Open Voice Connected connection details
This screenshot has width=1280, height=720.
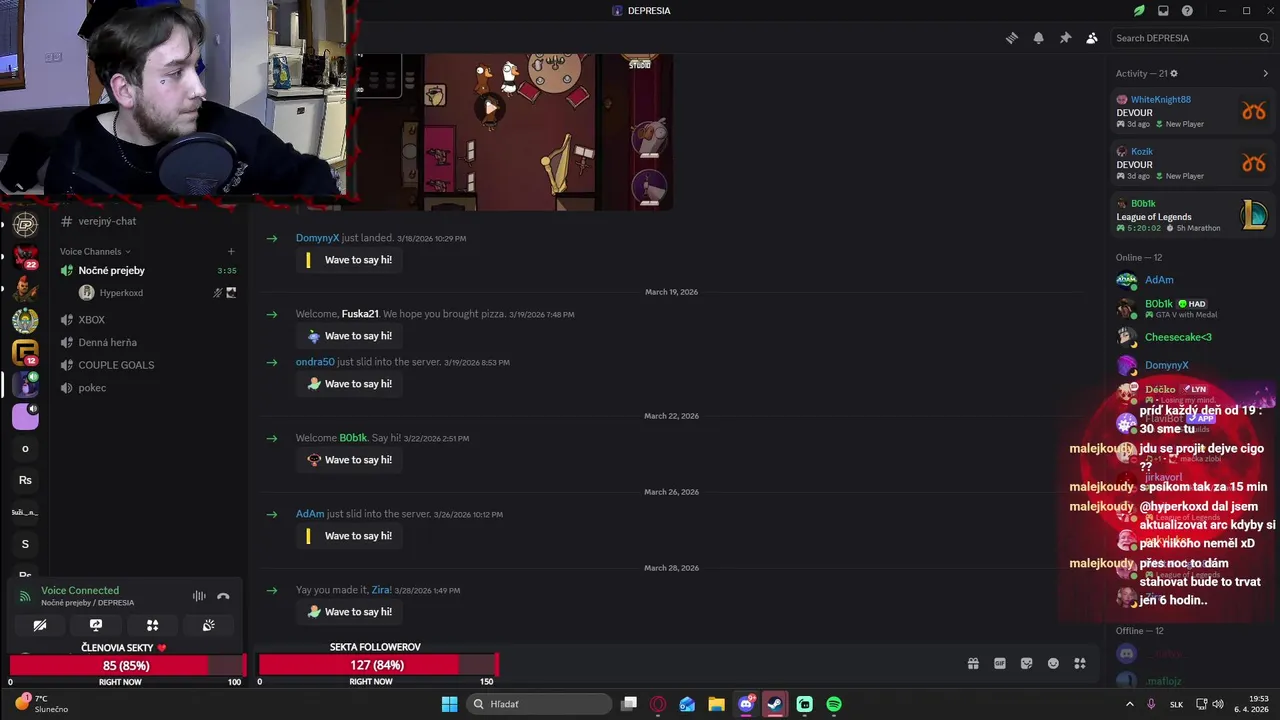[x=80, y=590]
